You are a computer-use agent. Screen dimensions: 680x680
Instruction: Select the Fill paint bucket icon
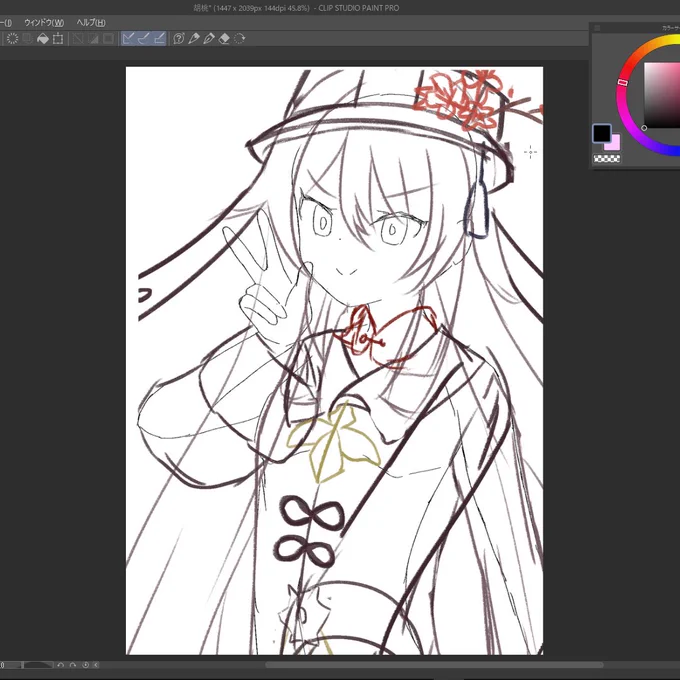(42, 39)
